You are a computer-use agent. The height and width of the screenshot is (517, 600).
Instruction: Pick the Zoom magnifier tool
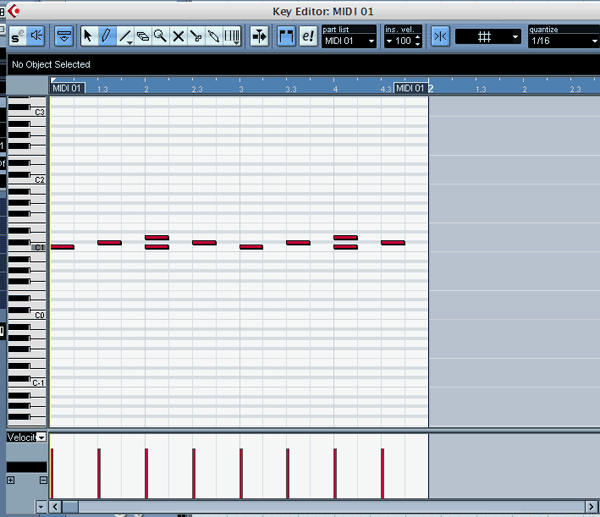tap(160, 36)
